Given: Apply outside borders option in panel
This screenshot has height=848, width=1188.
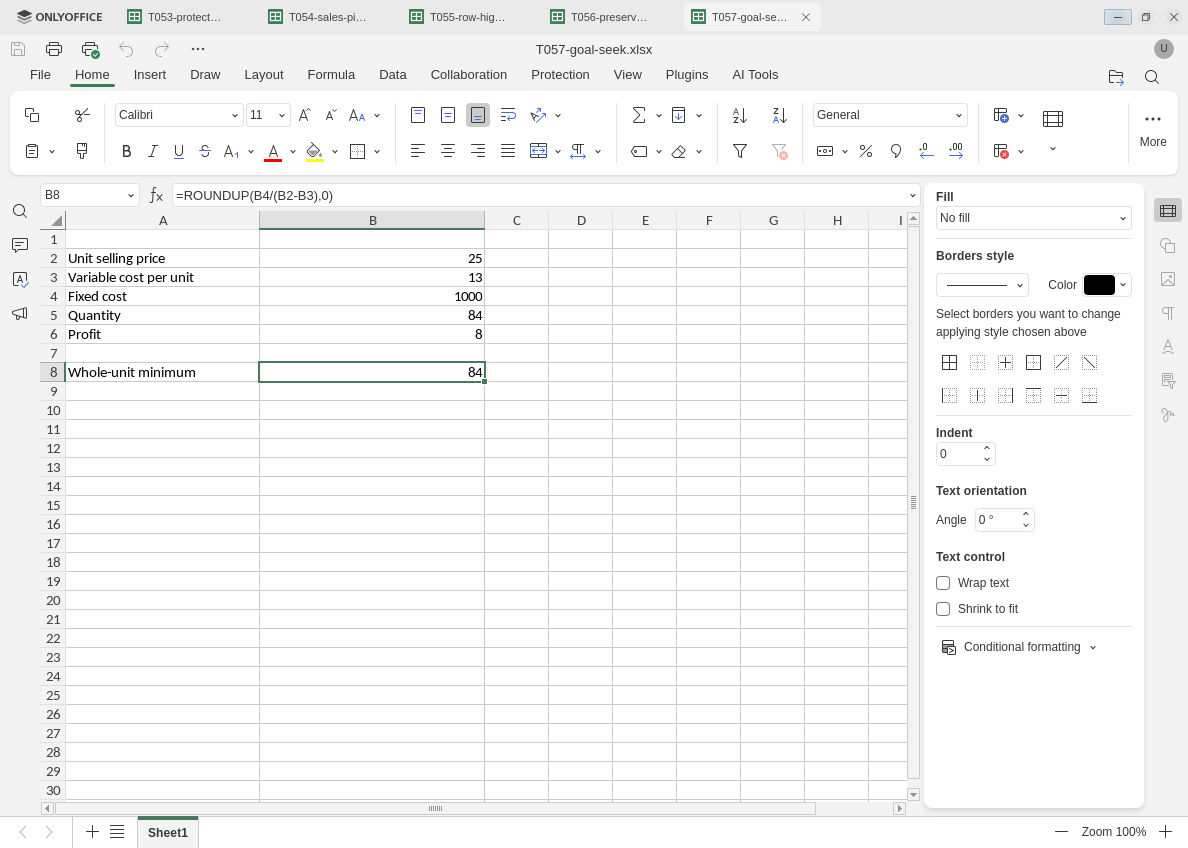Looking at the screenshot, I should 1033,363.
